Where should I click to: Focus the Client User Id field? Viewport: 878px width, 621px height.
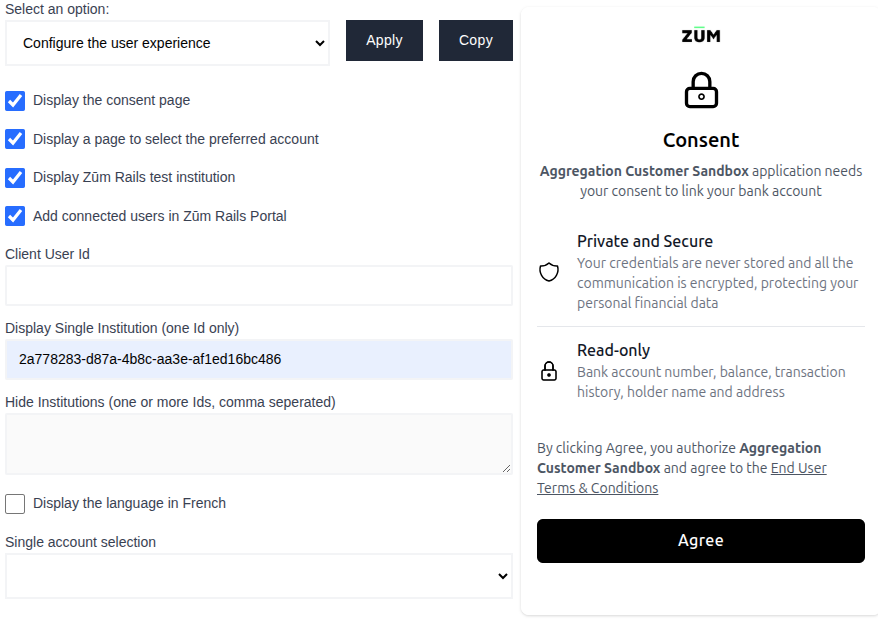(x=258, y=286)
